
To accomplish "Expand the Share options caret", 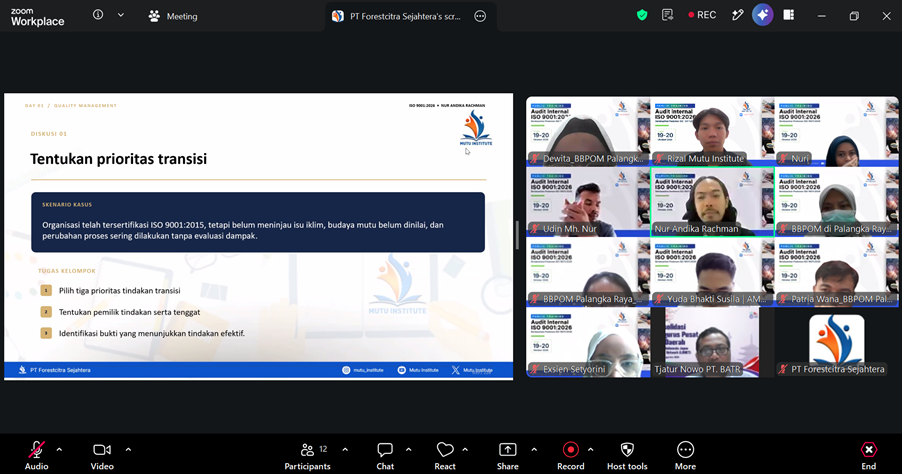I will (534, 450).
